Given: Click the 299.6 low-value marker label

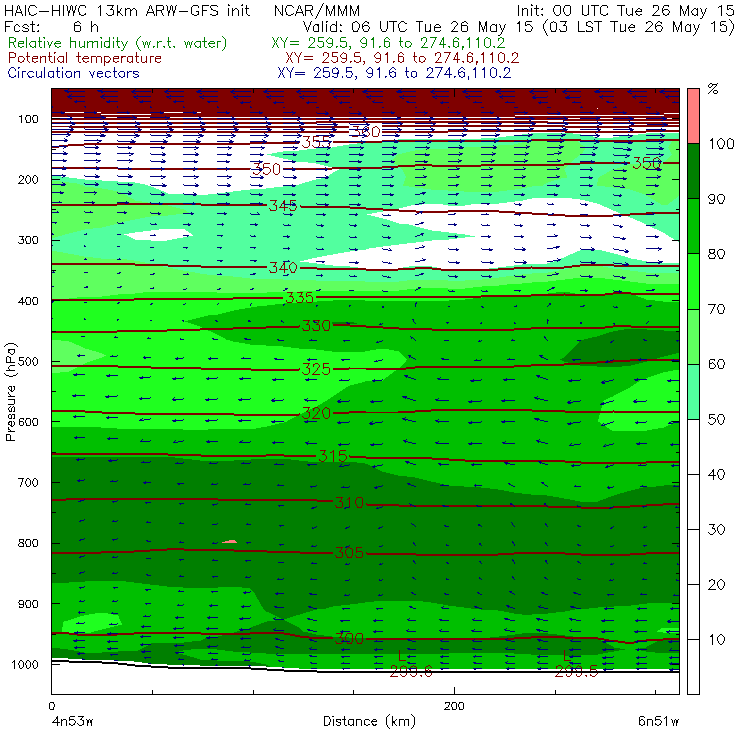Looking at the screenshot, I should (411, 672).
